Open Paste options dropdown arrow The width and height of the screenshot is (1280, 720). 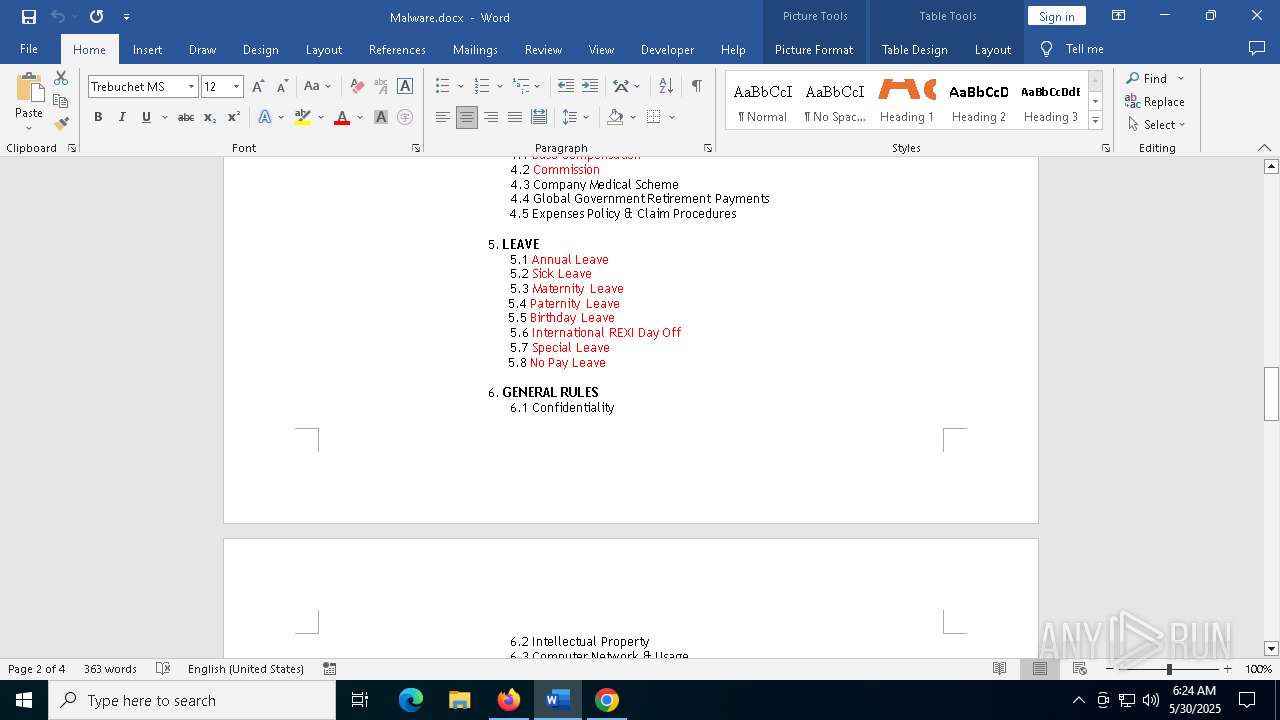[29, 127]
